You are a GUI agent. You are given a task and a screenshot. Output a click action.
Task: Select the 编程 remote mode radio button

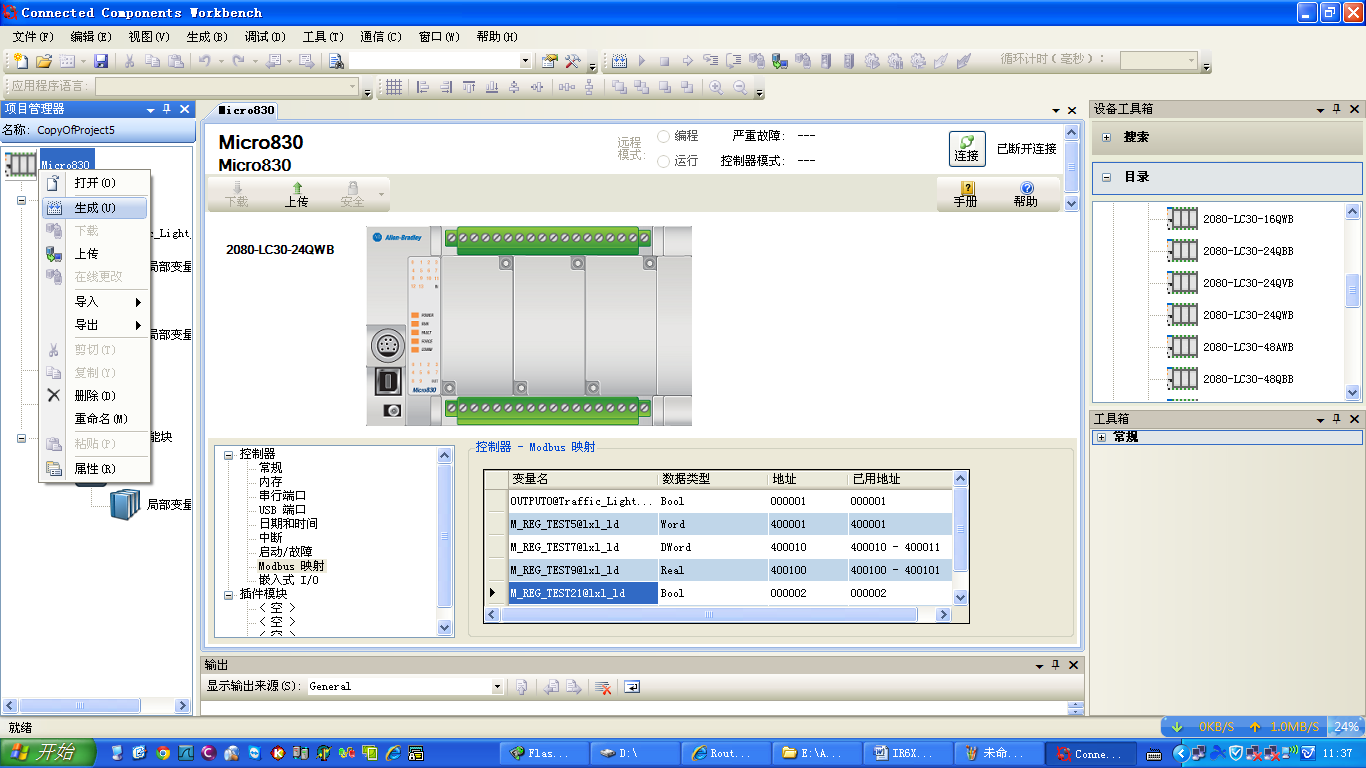664,136
